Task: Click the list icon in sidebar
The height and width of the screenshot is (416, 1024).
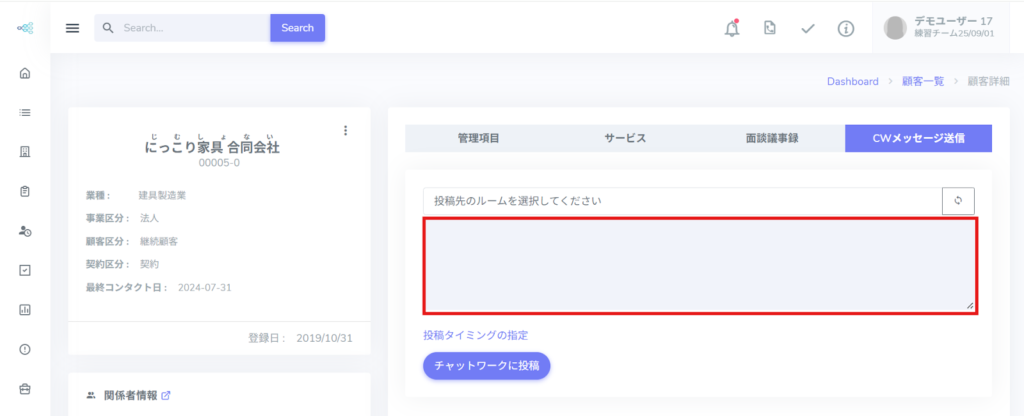Action: [25, 112]
